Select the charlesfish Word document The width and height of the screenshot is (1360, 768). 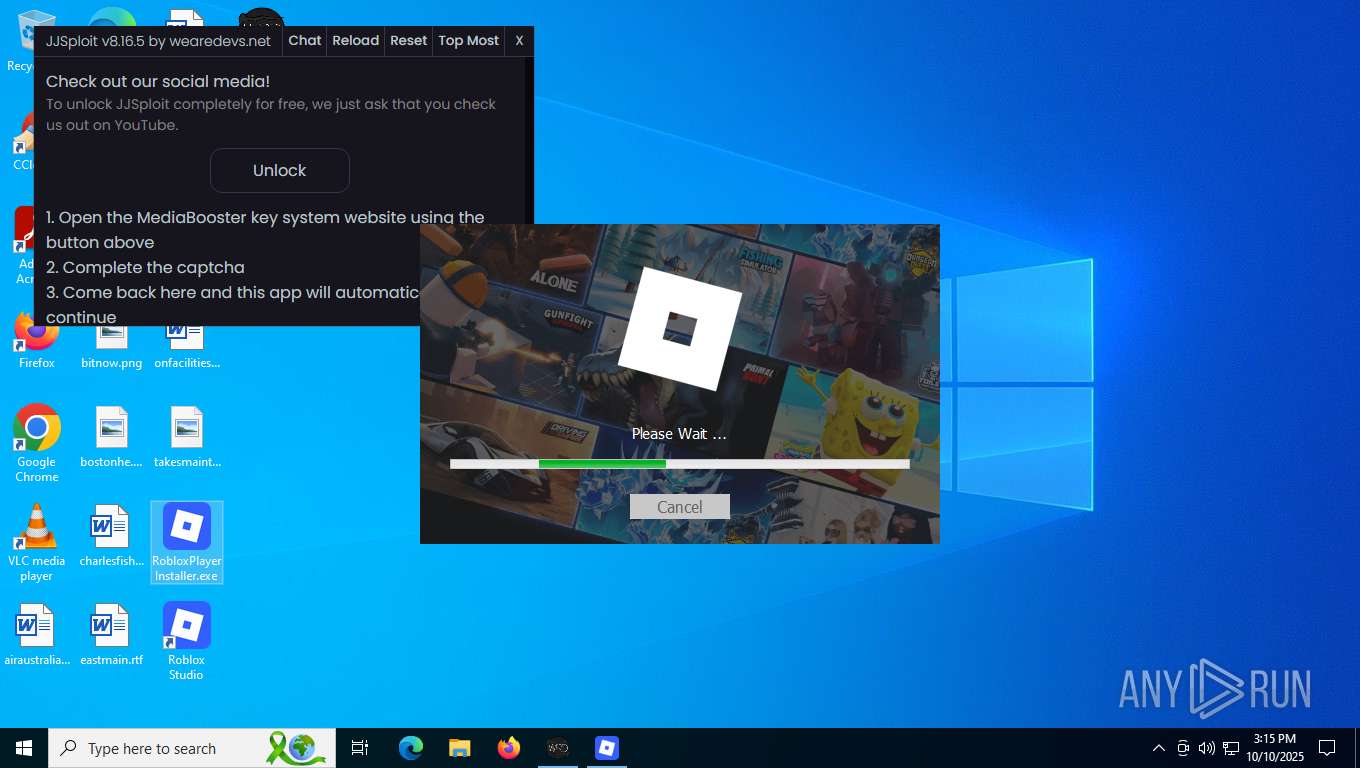click(x=111, y=536)
